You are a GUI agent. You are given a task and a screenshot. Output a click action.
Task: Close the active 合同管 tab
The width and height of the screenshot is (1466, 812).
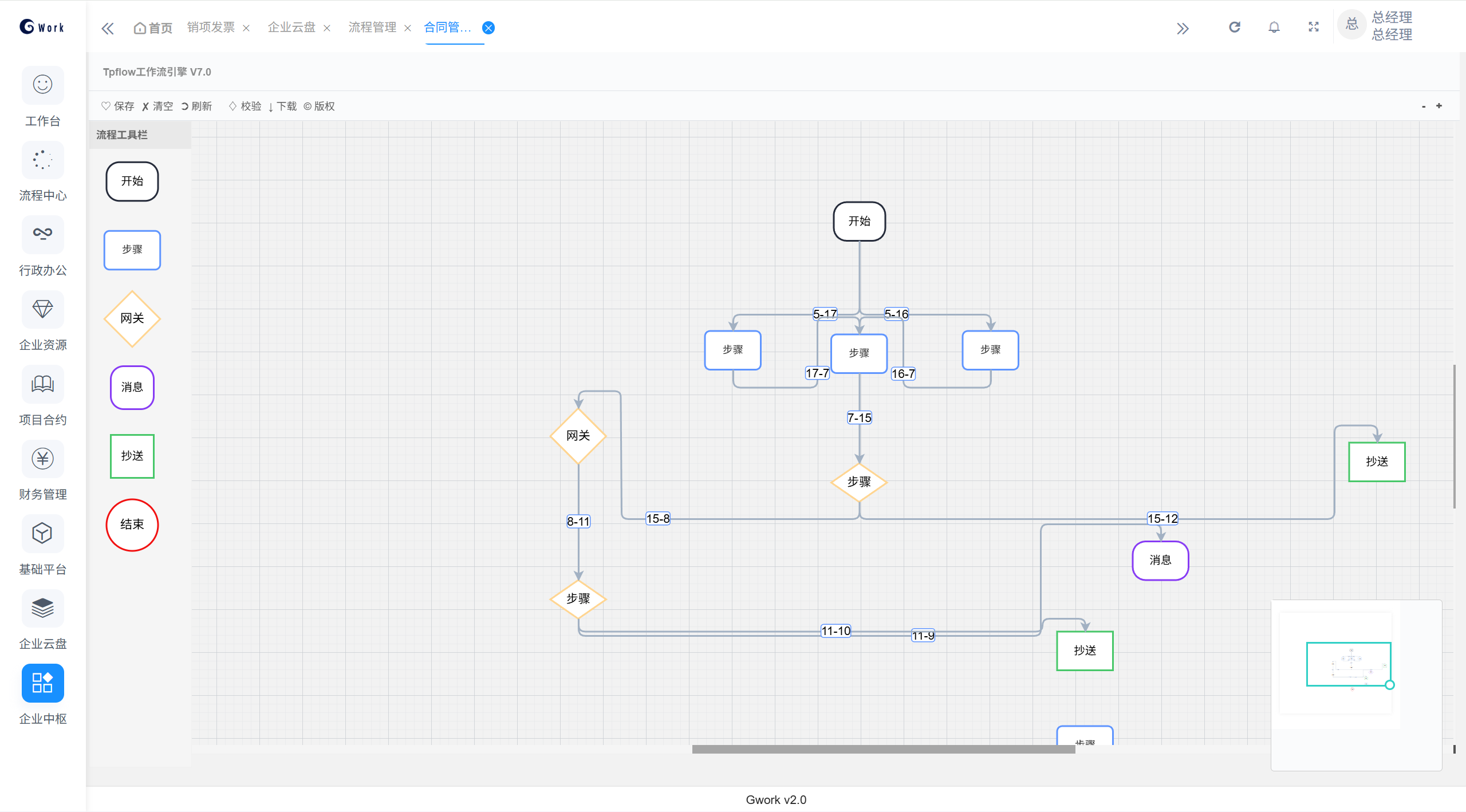tap(488, 27)
